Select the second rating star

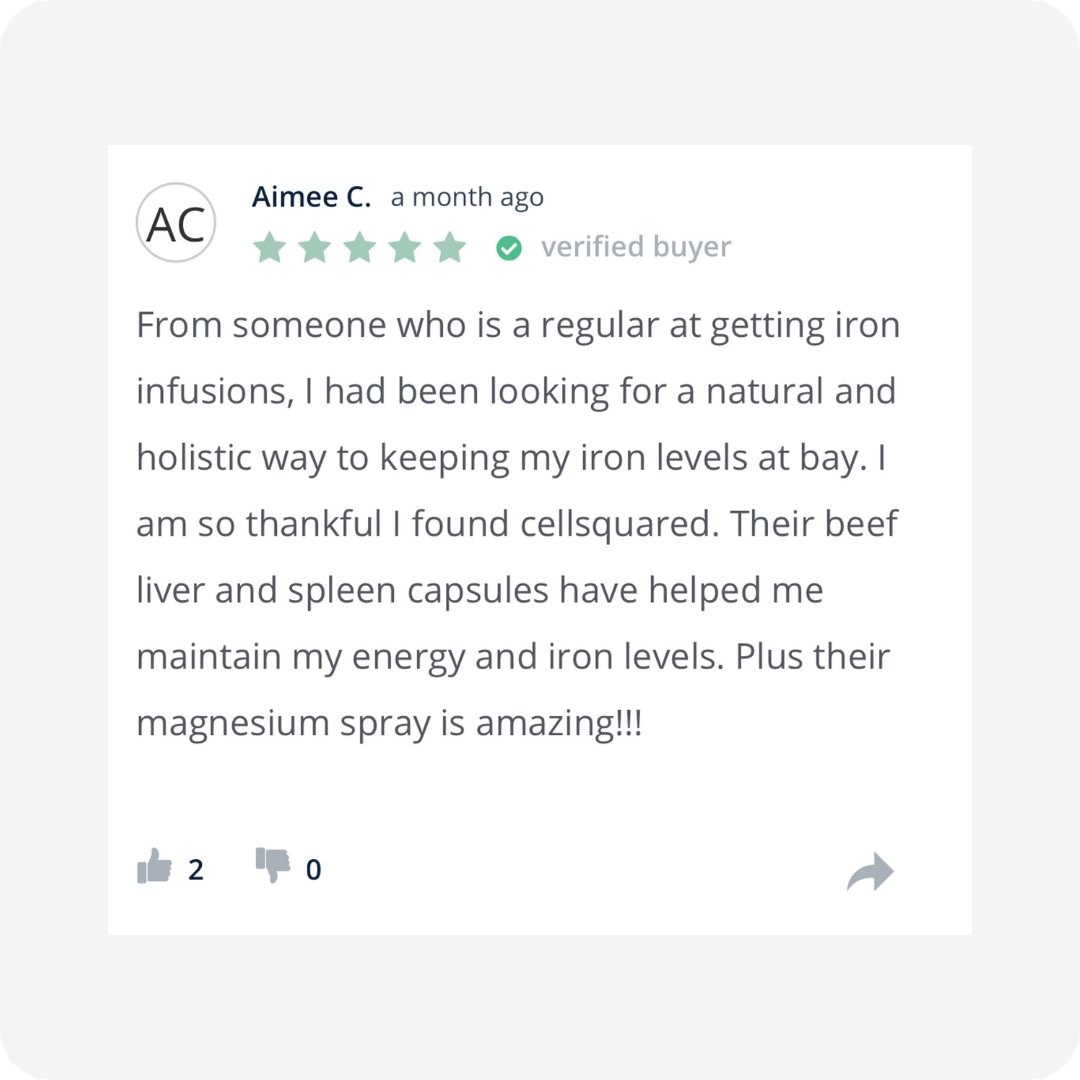(x=315, y=247)
